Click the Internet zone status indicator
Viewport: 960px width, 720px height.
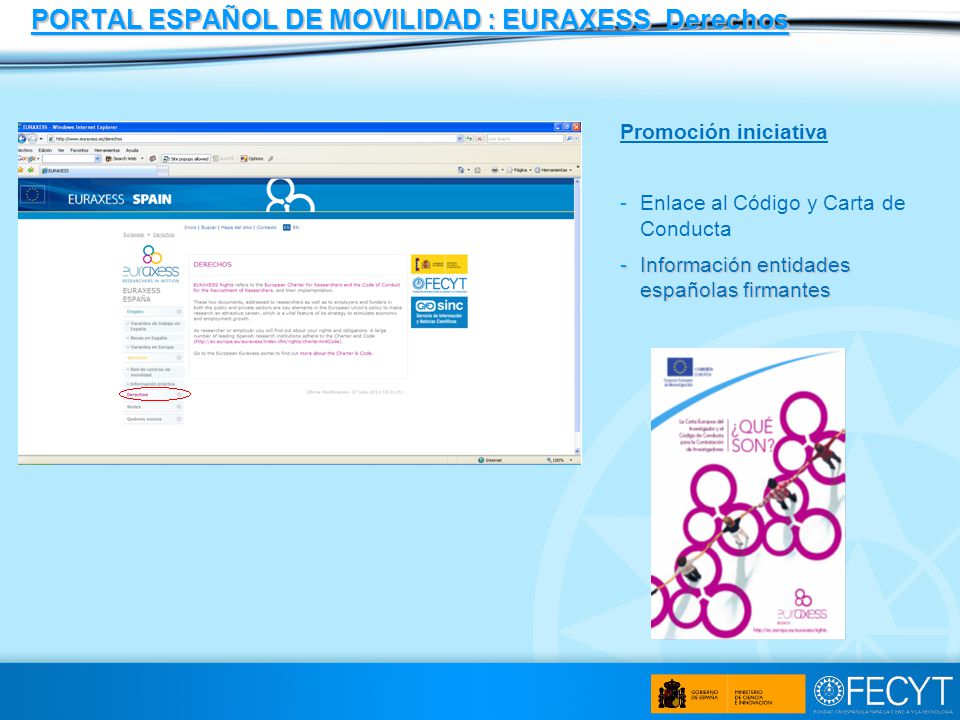coord(490,460)
